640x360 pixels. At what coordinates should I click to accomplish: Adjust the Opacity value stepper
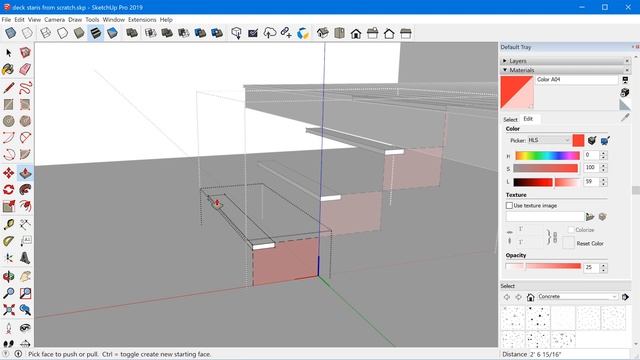604,268
